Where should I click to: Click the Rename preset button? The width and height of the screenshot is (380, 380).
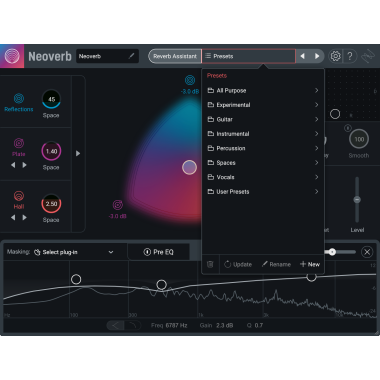click(x=276, y=264)
